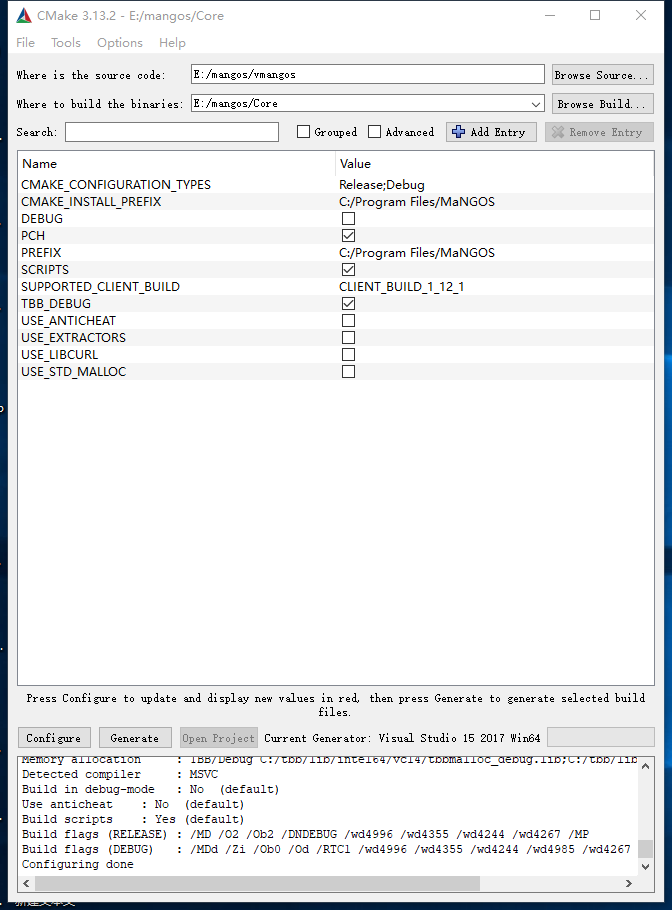
Task: Enable USE_LIBCURL checkbox
Action: point(348,355)
